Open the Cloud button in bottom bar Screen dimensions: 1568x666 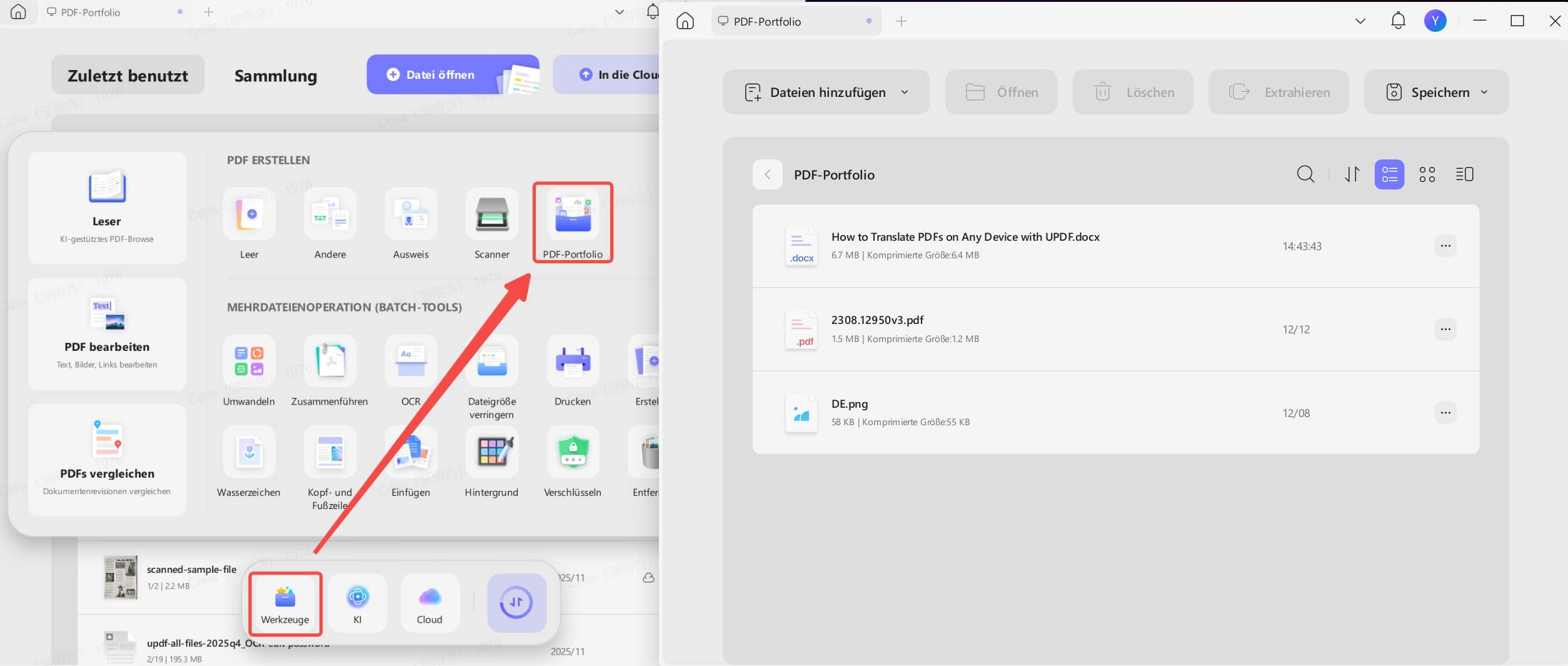pyautogui.click(x=430, y=603)
